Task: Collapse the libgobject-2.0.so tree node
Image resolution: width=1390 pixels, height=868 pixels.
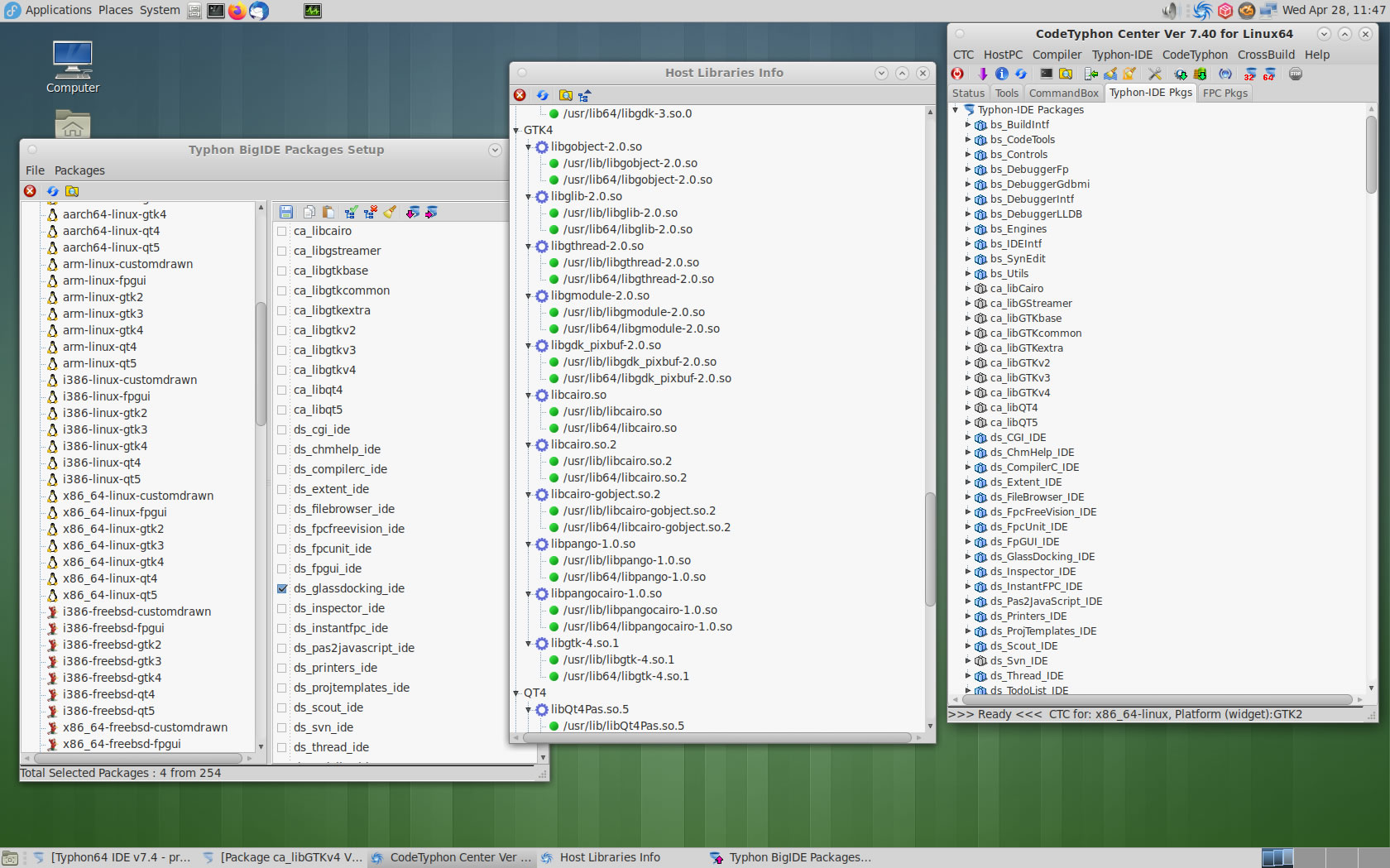Action: [529, 147]
